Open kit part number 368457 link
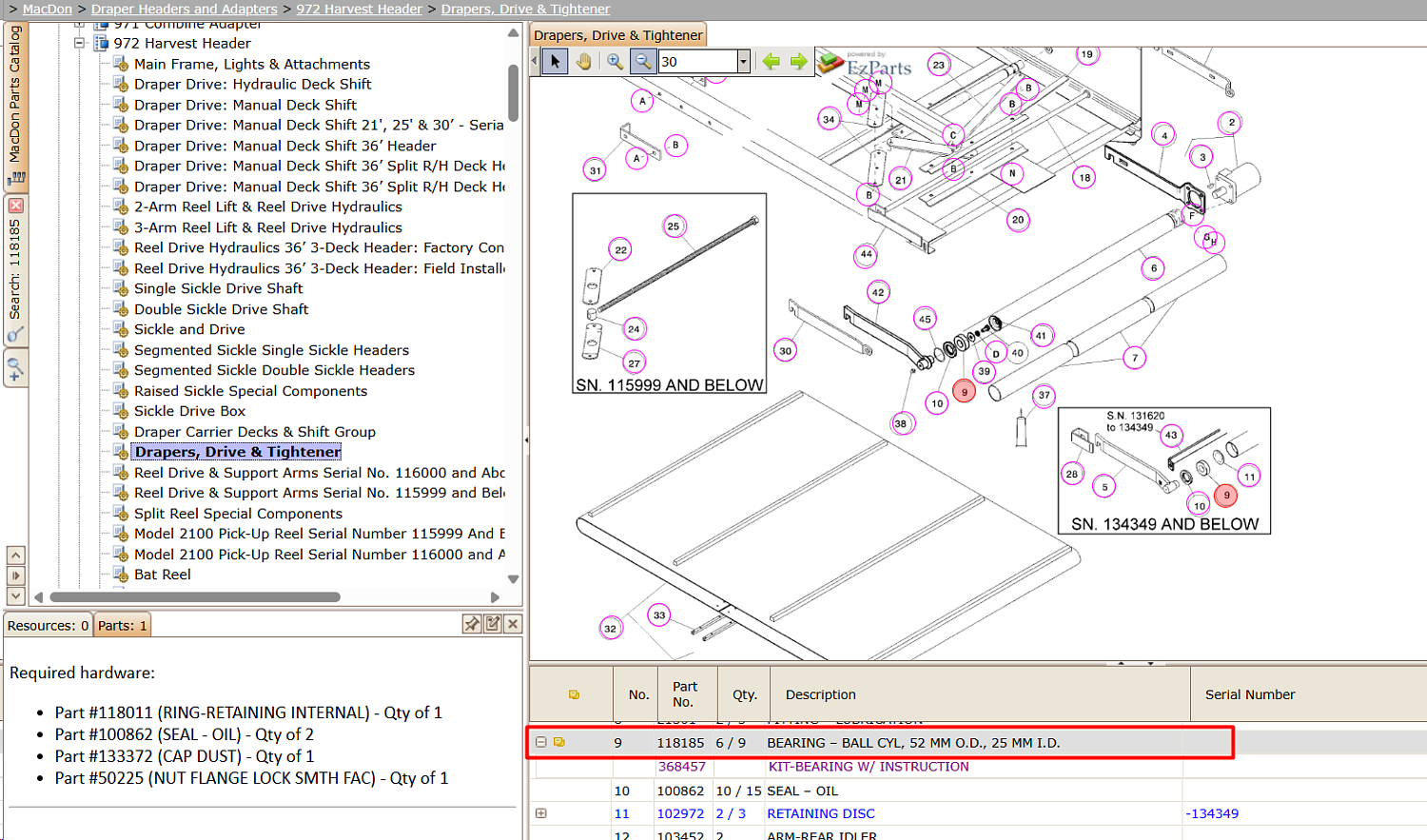 (x=681, y=766)
